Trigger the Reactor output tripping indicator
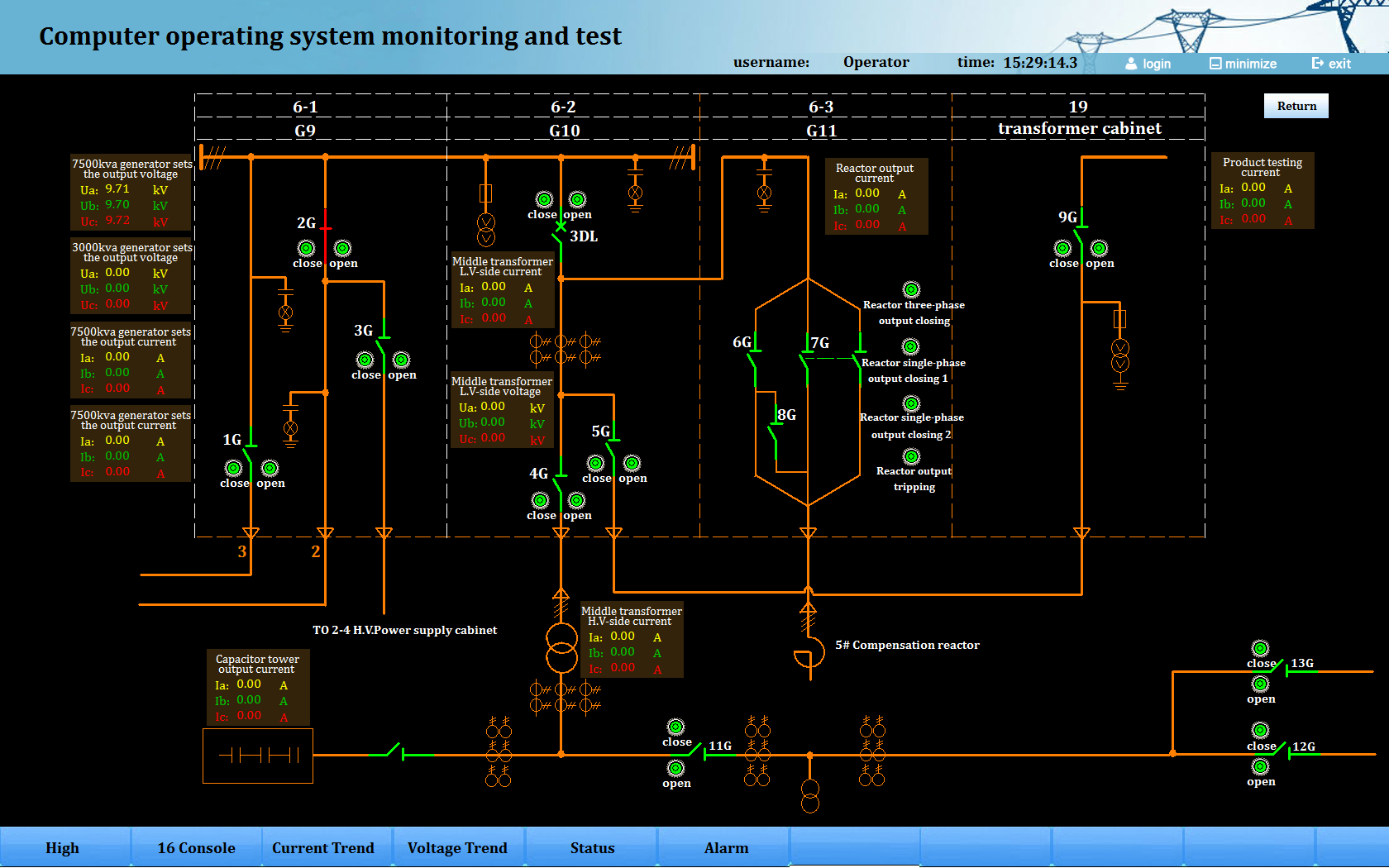Viewport: 1389px width, 868px height. coord(911,456)
